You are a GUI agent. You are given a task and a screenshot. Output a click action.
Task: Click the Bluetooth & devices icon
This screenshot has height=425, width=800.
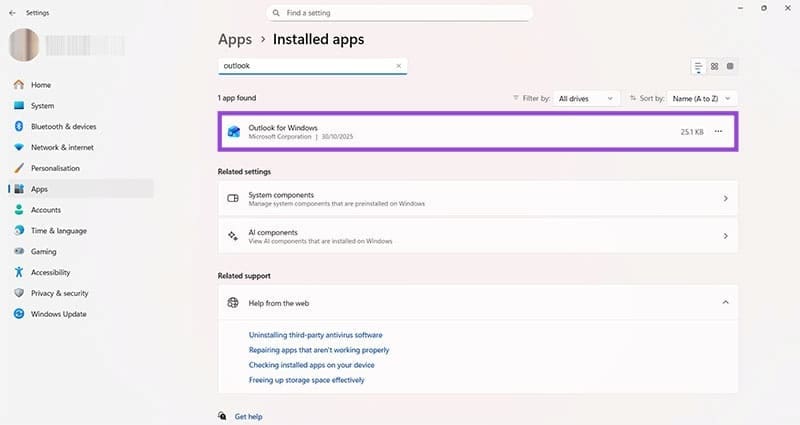click(19, 127)
